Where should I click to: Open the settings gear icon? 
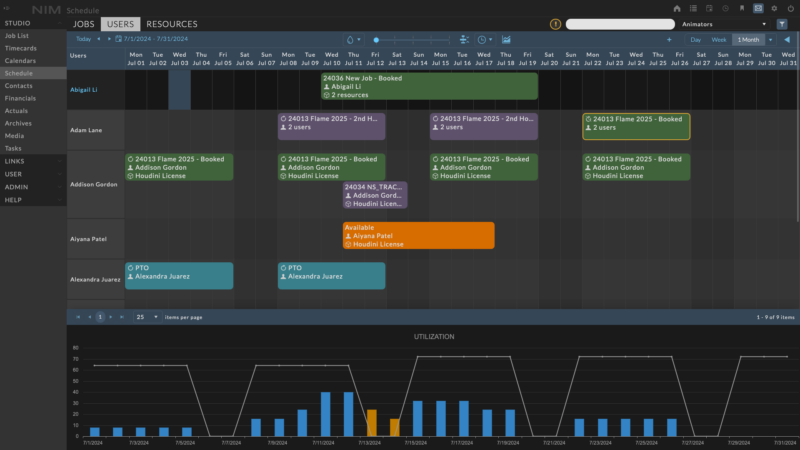pyautogui.click(x=774, y=9)
